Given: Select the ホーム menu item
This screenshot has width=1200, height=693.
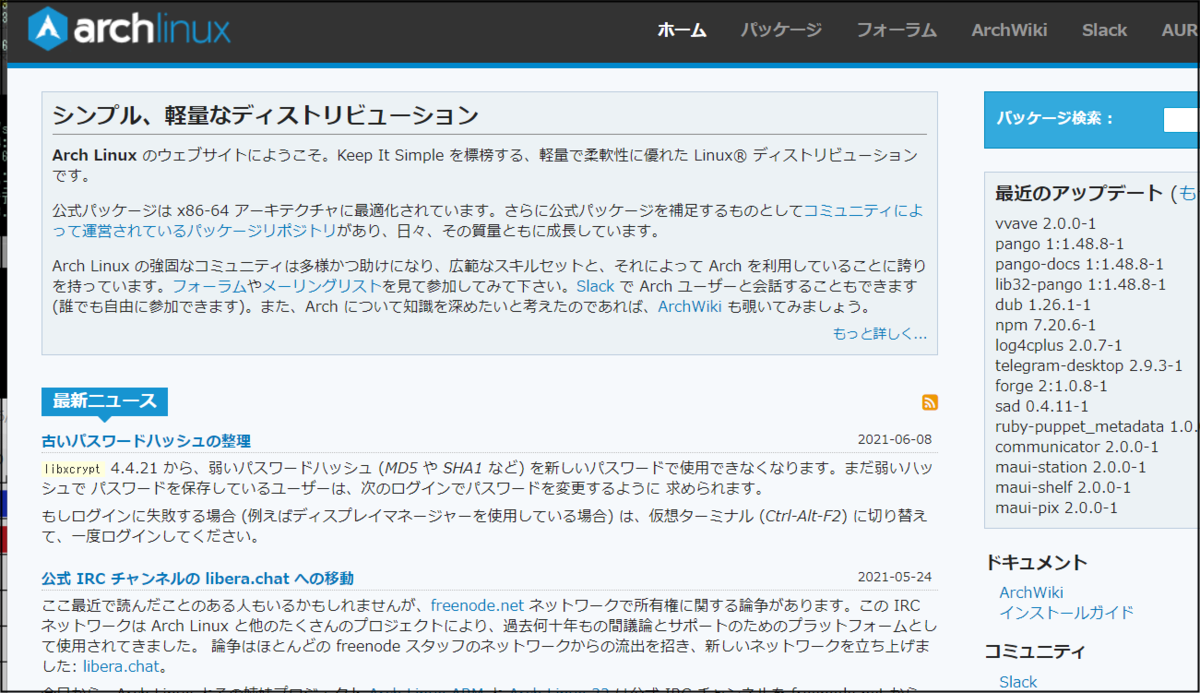Looking at the screenshot, I should tap(682, 30).
